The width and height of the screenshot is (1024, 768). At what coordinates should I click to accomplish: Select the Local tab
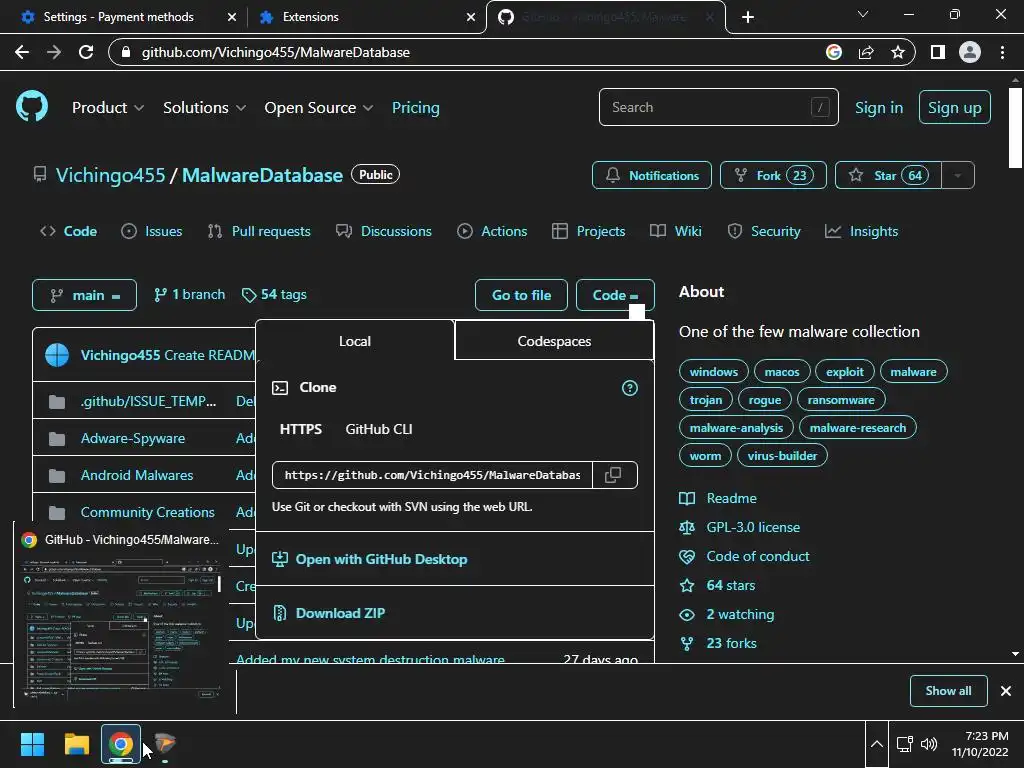pos(355,341)
